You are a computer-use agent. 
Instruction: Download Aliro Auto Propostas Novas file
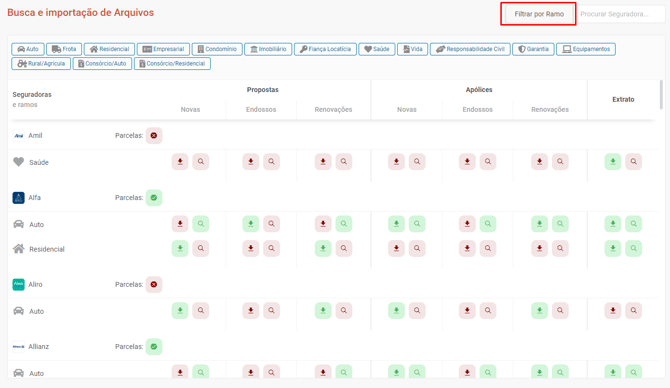[x=180, y=311]
